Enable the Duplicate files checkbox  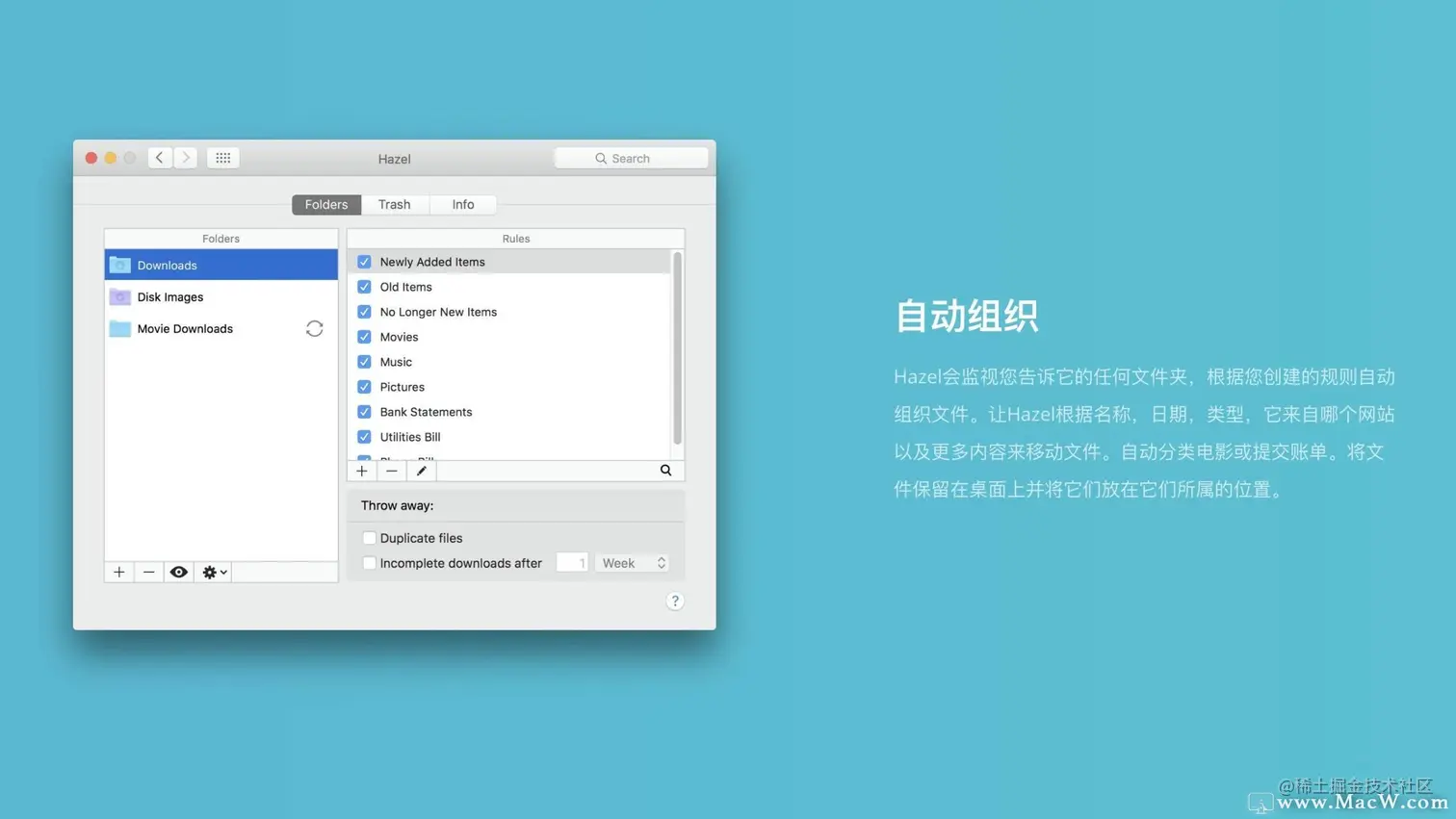click(369, 538)
